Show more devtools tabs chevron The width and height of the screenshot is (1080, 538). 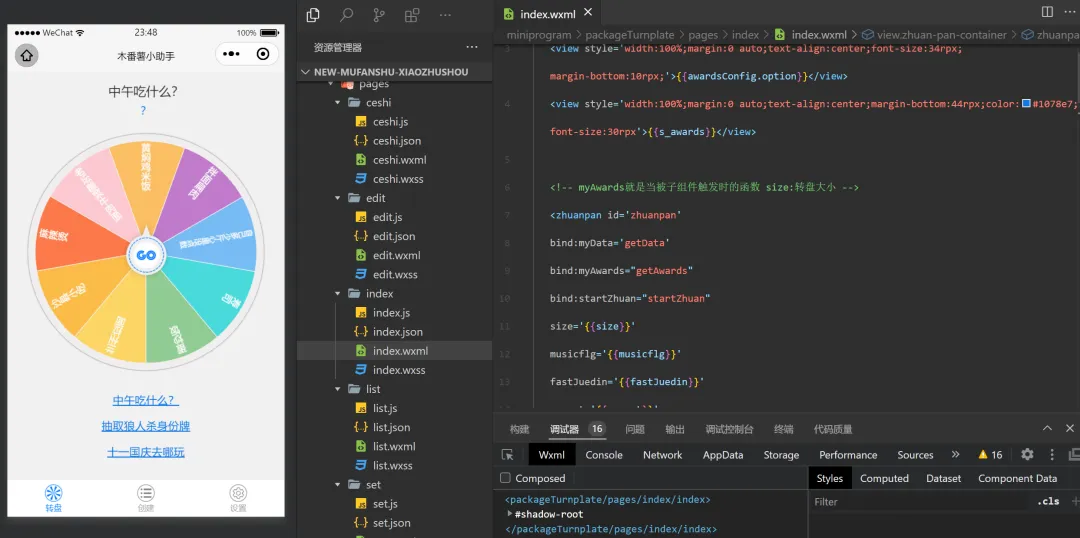[x=955, y=455]
